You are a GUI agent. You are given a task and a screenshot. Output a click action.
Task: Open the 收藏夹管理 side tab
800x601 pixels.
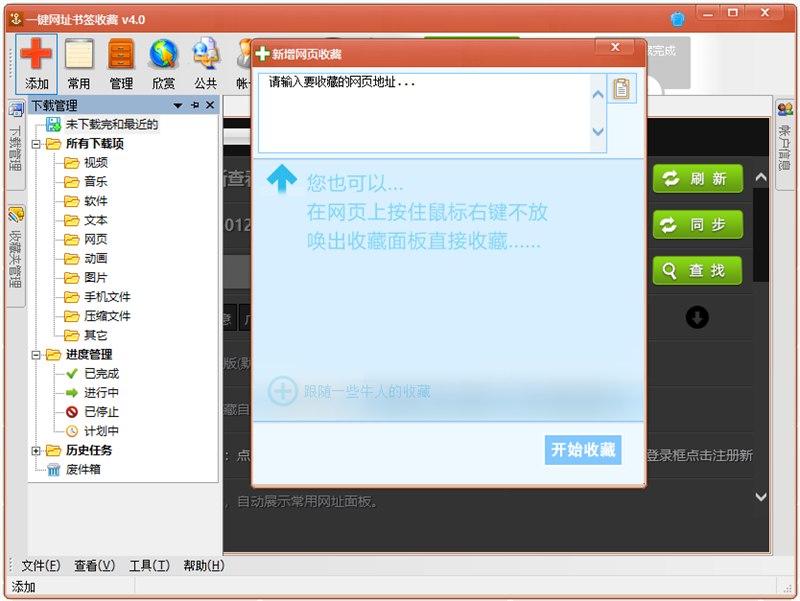pyautogui.click(x=16, y=255)
